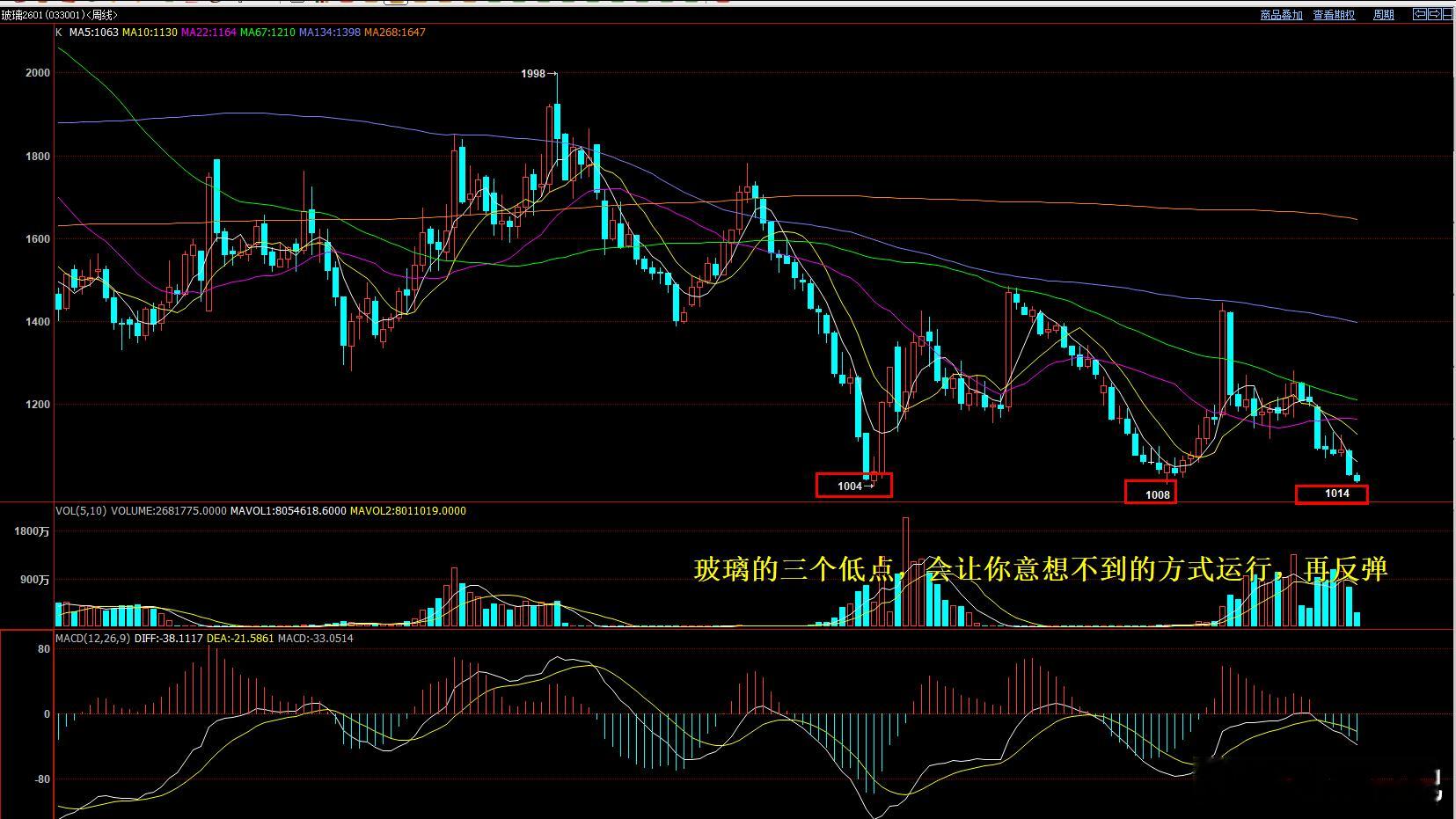Click the 1004 low-point marker box

(x=853, y=485)
